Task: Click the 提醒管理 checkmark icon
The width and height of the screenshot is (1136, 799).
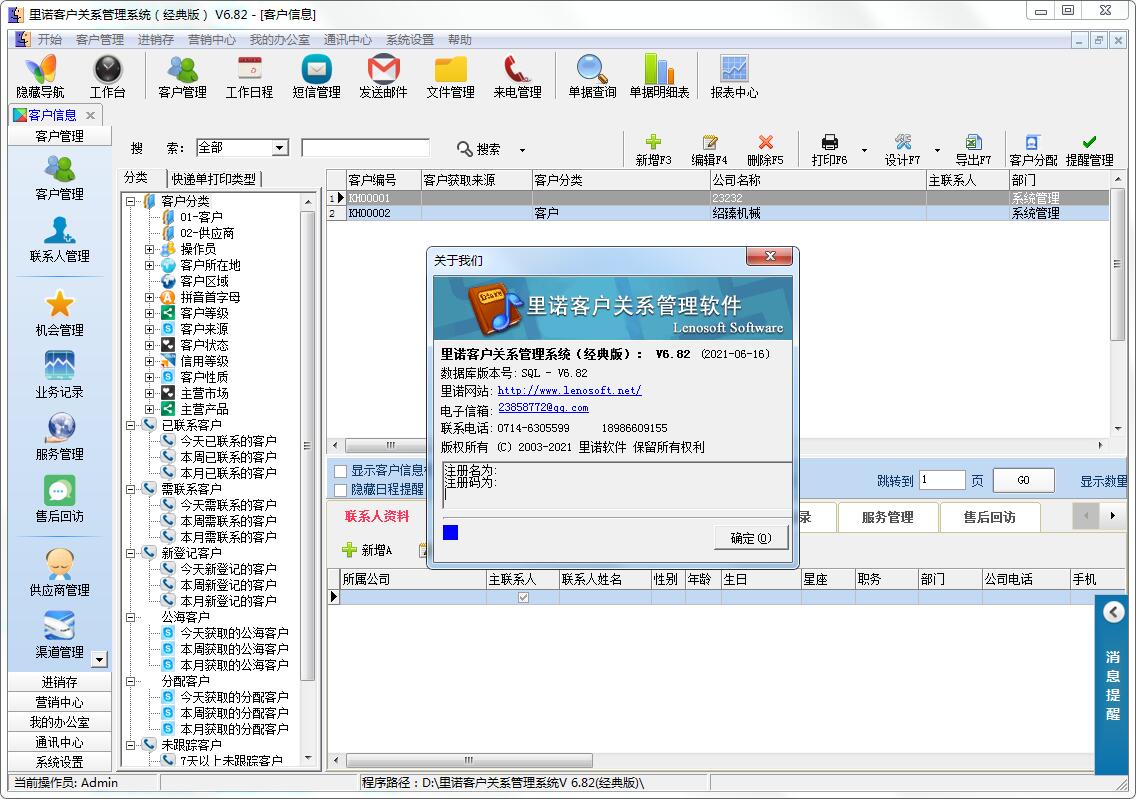Action: coord(1090,150)
